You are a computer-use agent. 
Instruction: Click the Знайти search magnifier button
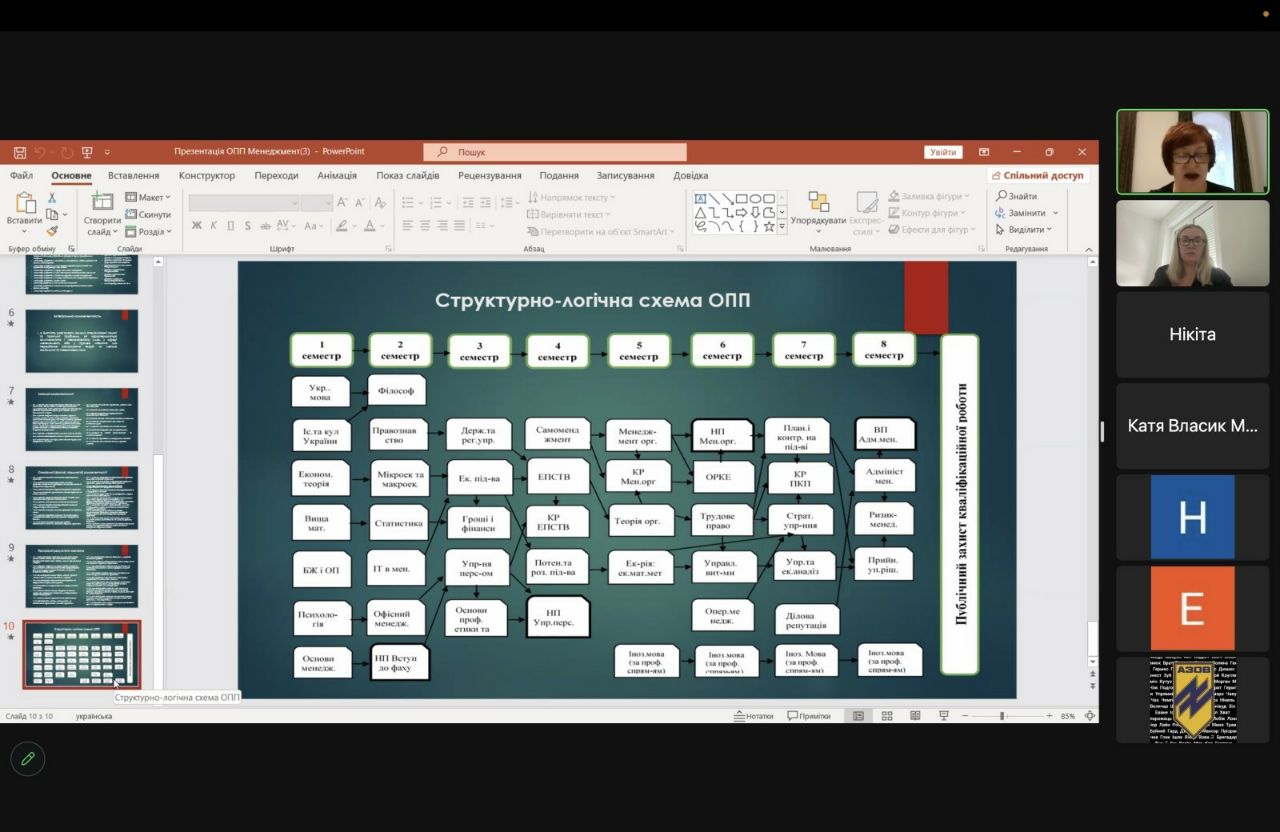1016,196
